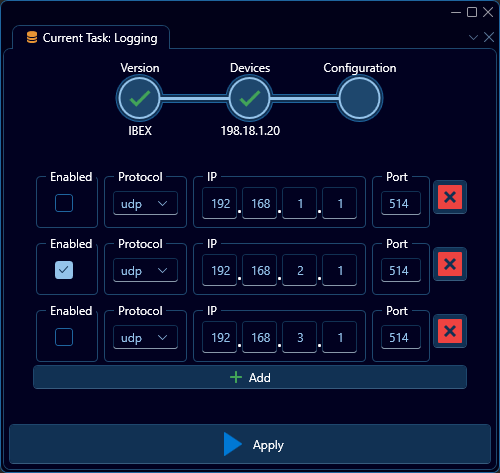Click fourth octet field in the second IP row
This screenshot has width=500, height=473.
340,270
